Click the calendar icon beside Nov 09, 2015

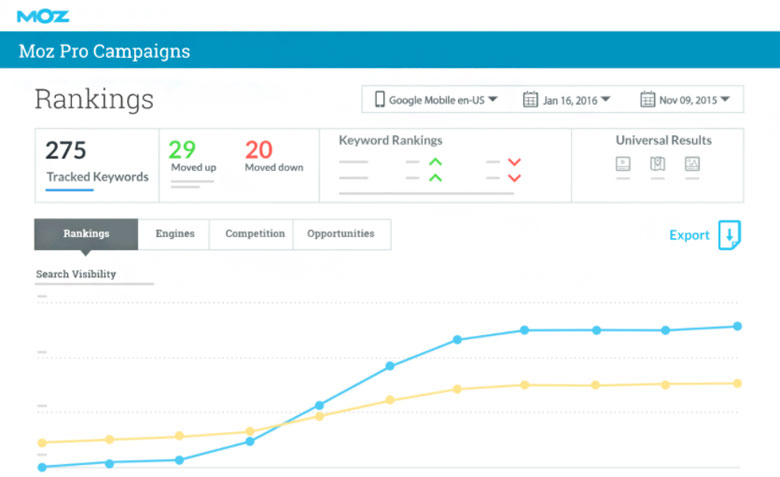(647, 100)
